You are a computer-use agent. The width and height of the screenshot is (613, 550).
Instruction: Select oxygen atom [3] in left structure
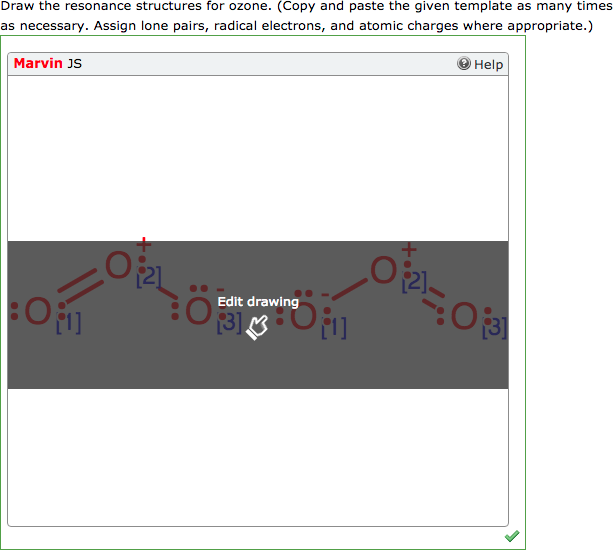[200, 312]
